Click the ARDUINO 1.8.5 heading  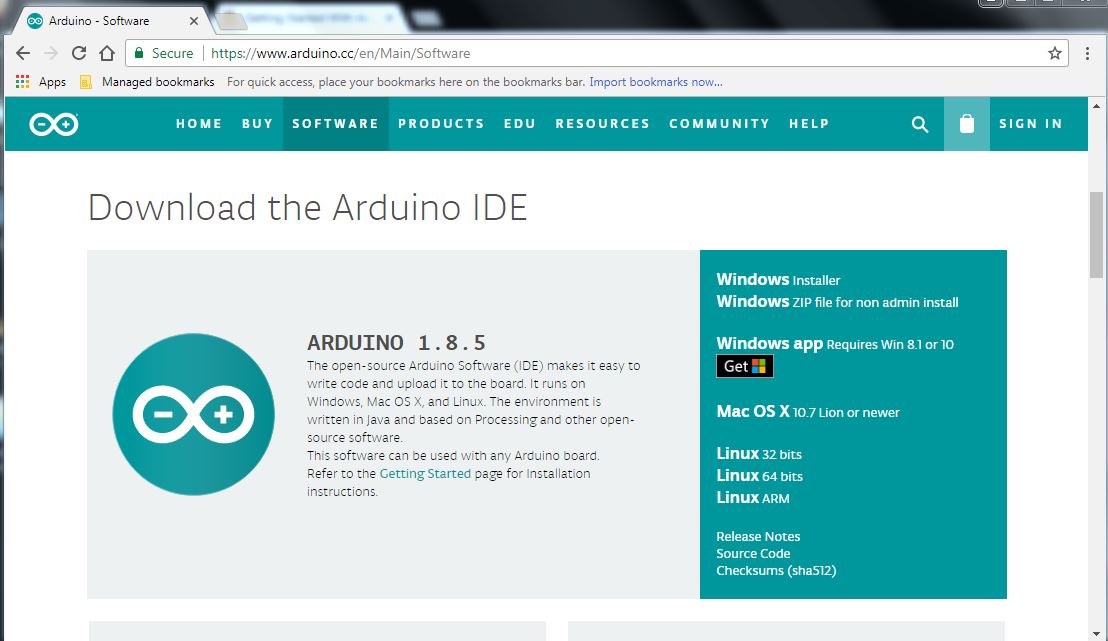pyautogui.click(x=396, y=343)
